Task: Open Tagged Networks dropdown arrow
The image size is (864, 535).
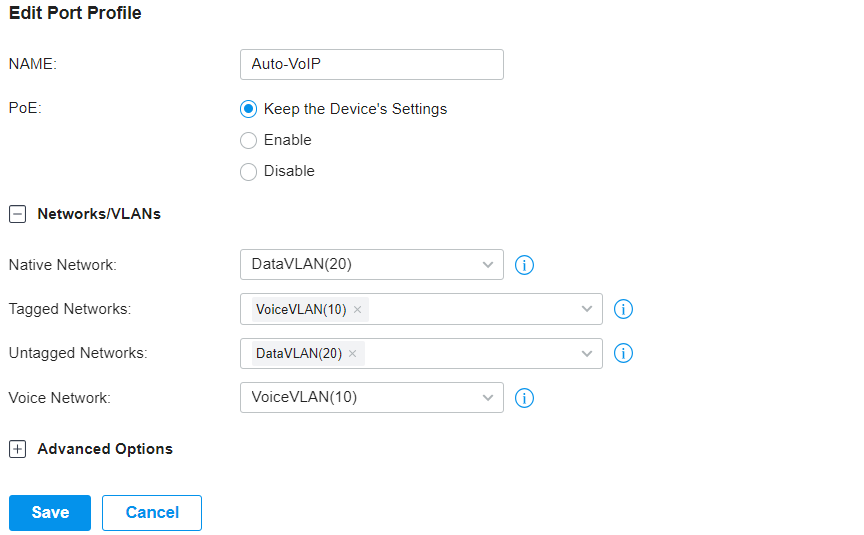Action: coord(587,309)
